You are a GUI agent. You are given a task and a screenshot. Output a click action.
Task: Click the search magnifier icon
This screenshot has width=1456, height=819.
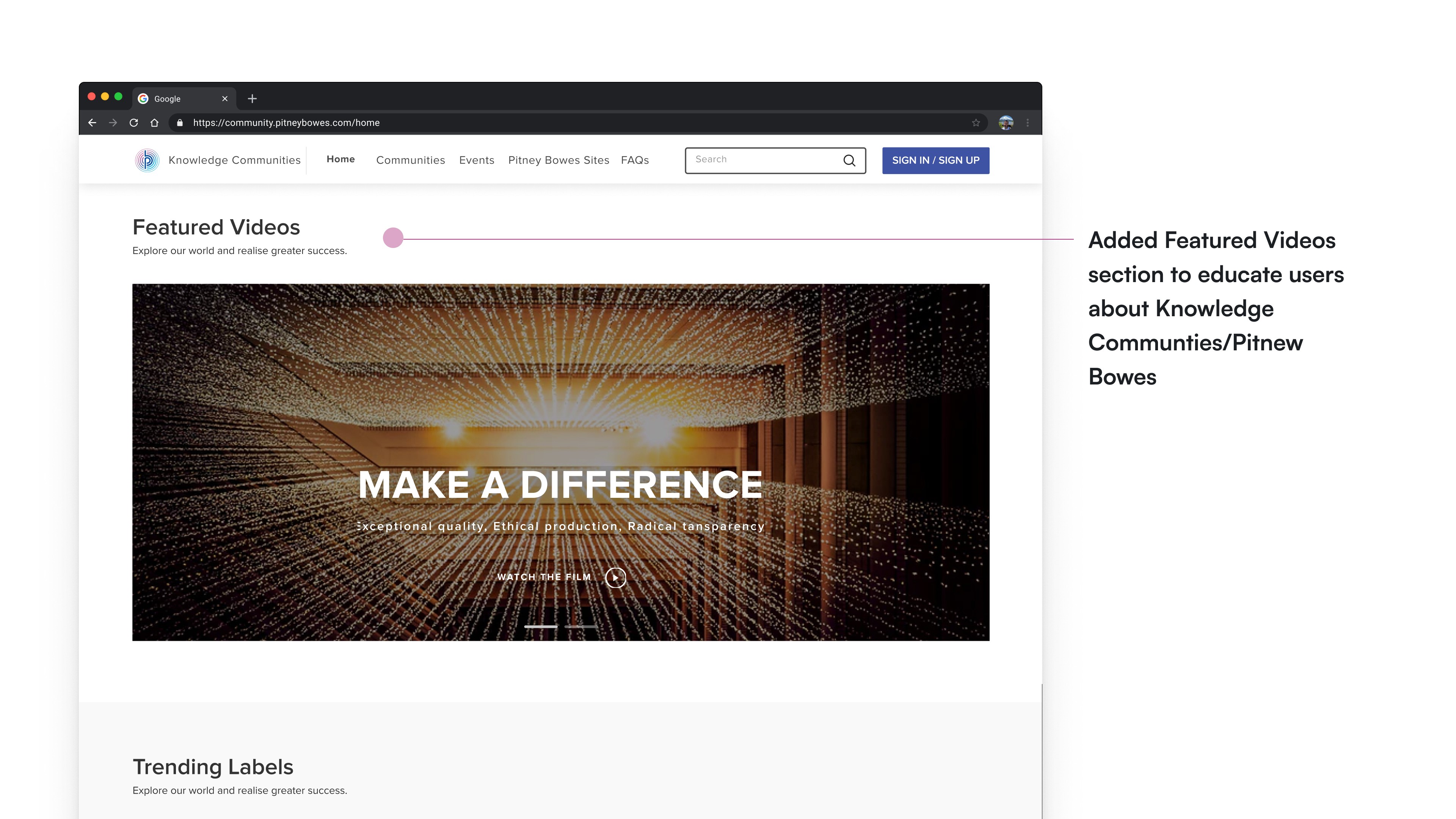click(x=849, y=160)
